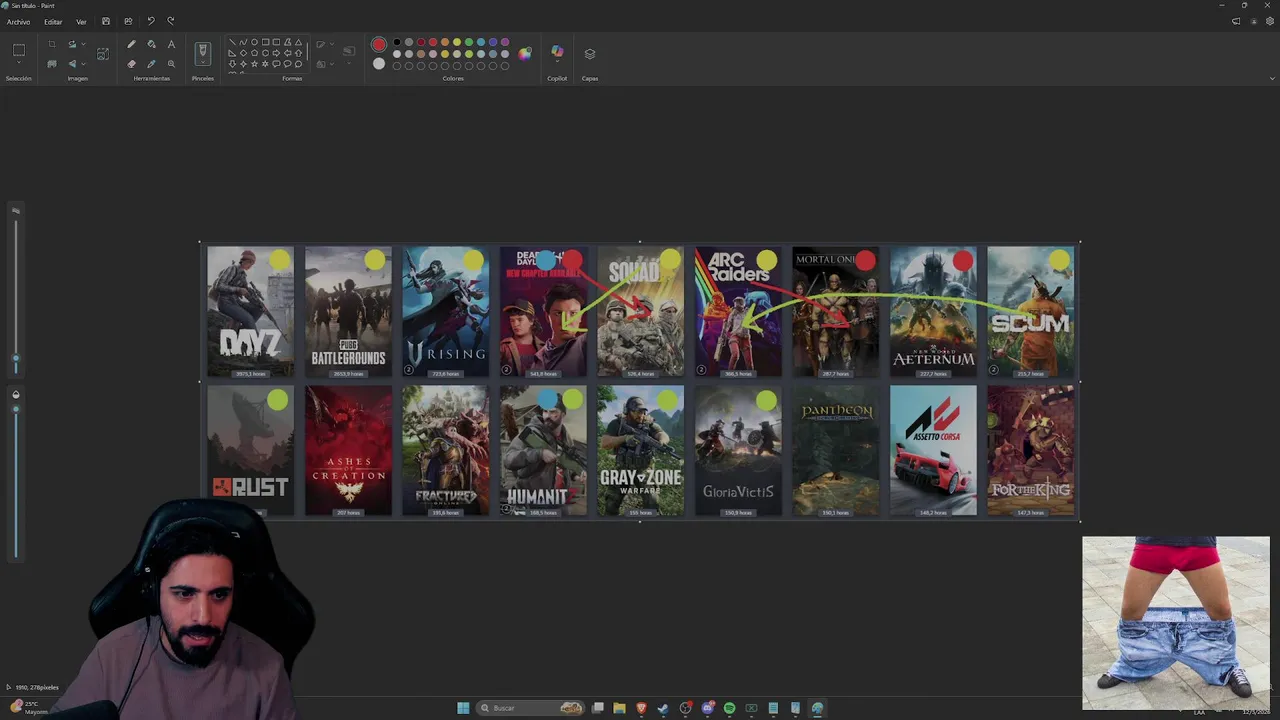Redo the last undone action
This screenshot has height=720, width=1280.
coord(171,21)
